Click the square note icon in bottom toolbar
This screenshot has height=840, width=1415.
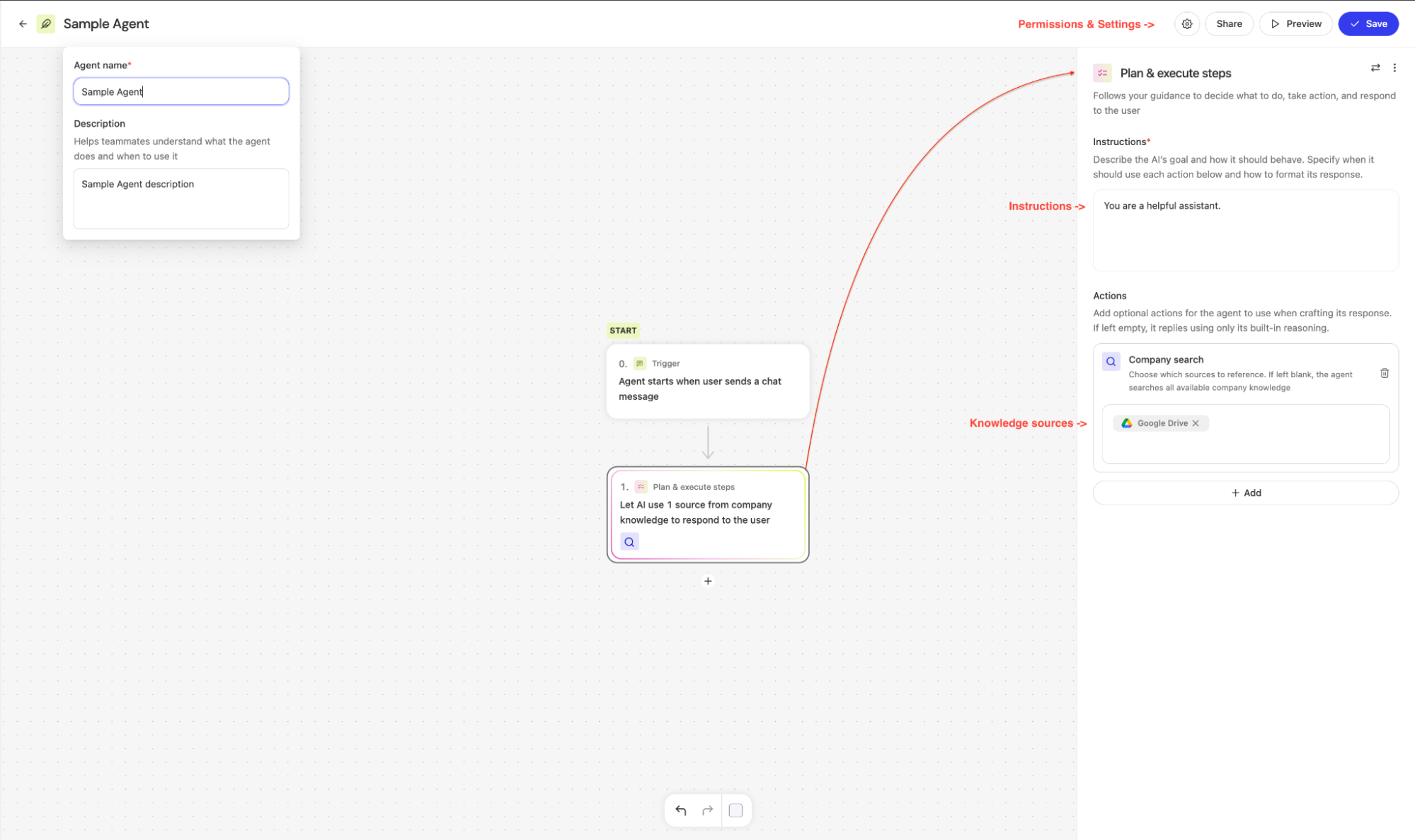coord(735,810)
